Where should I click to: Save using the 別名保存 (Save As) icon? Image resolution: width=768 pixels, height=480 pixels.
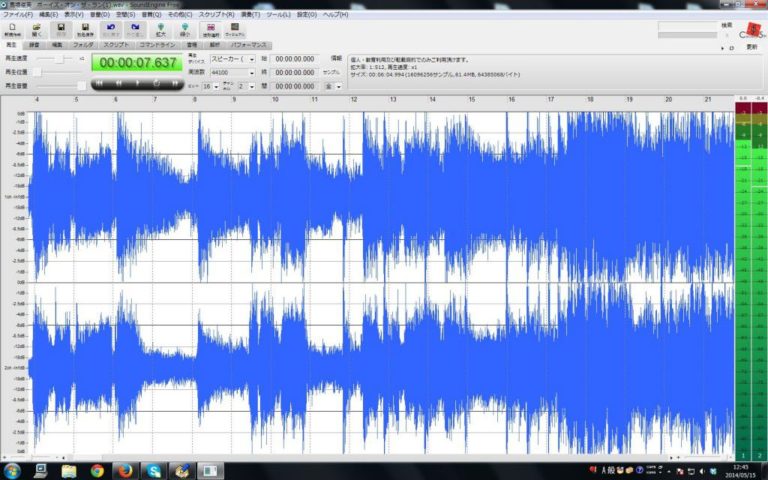tap(83, 29)
